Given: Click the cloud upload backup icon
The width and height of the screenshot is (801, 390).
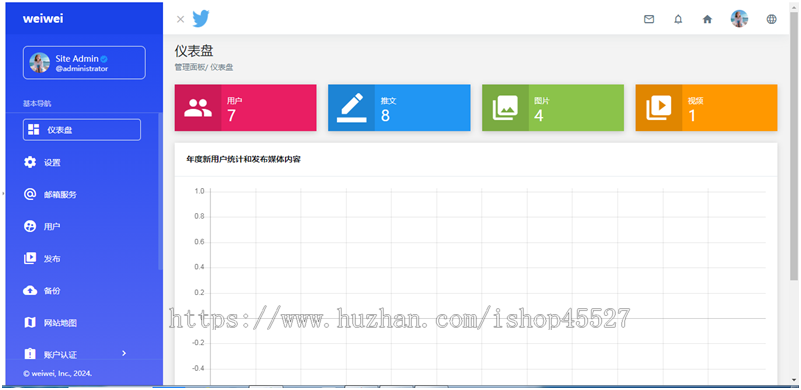Looking at the screenshot, I should tap(30, 290).
